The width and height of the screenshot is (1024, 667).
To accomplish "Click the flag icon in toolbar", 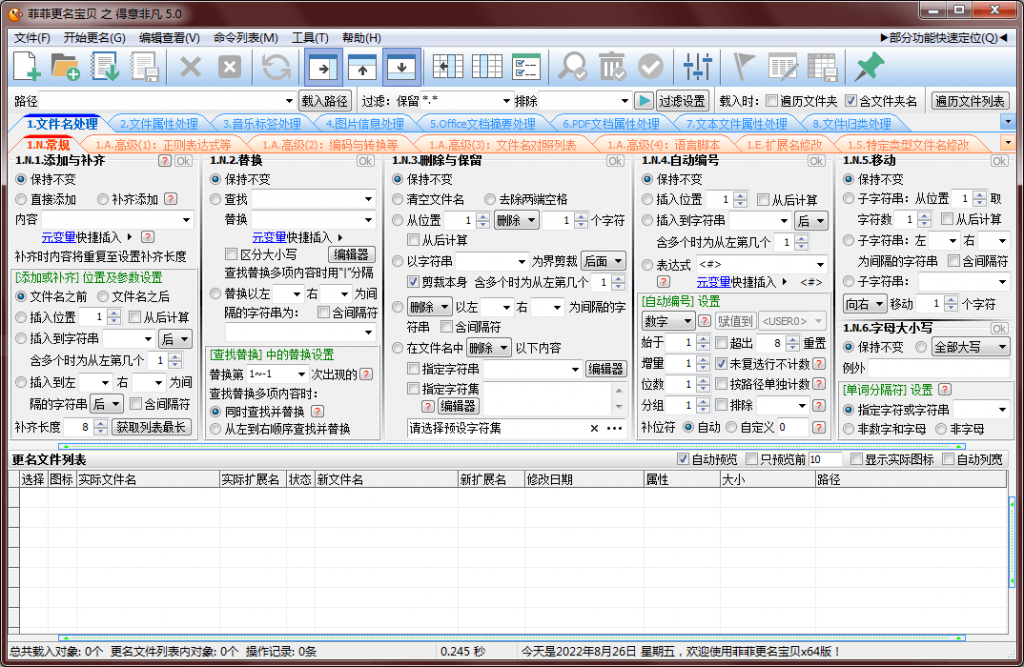I will 744,67.
